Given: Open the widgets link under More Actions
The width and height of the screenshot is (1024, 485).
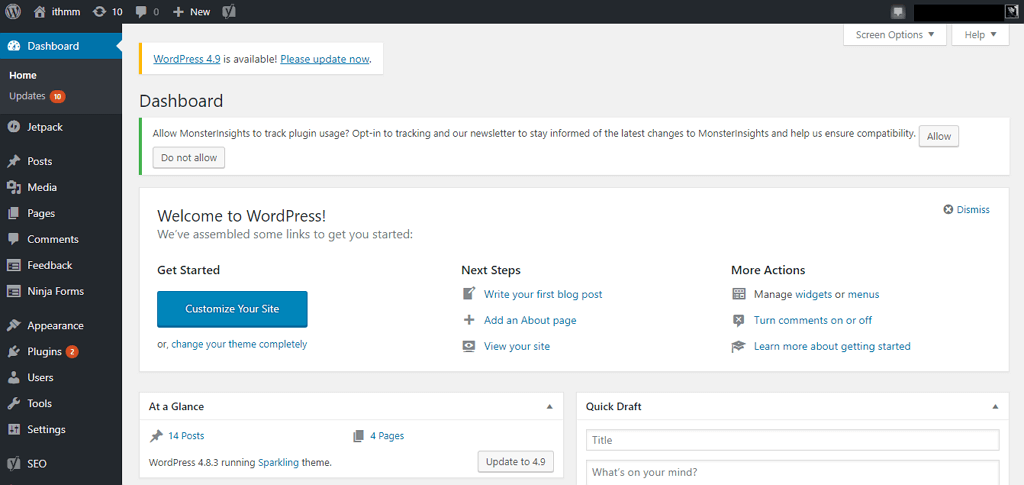Looking at the screenshot, I should click(814, 294).
